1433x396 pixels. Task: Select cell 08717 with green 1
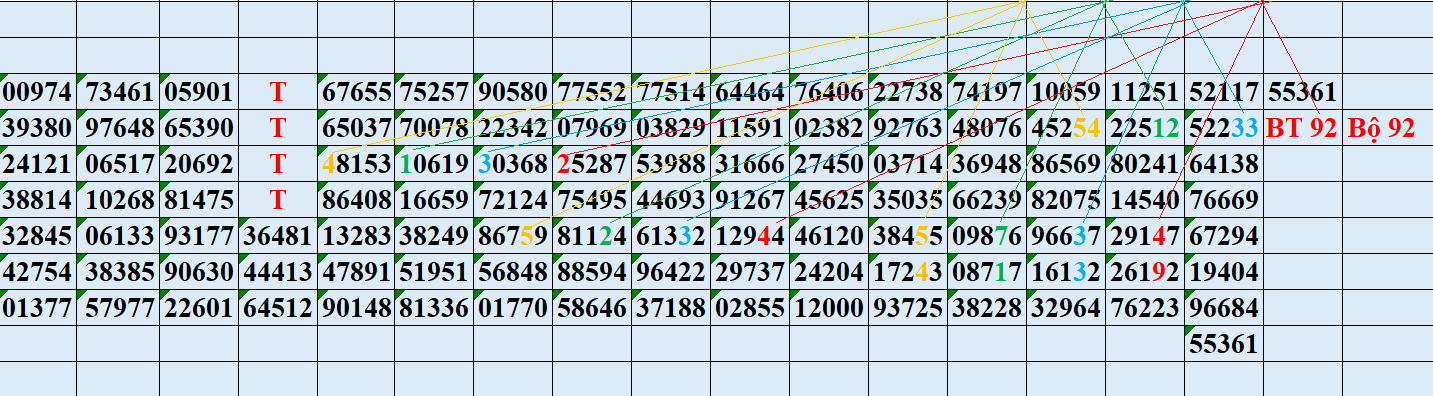[987, 272]
